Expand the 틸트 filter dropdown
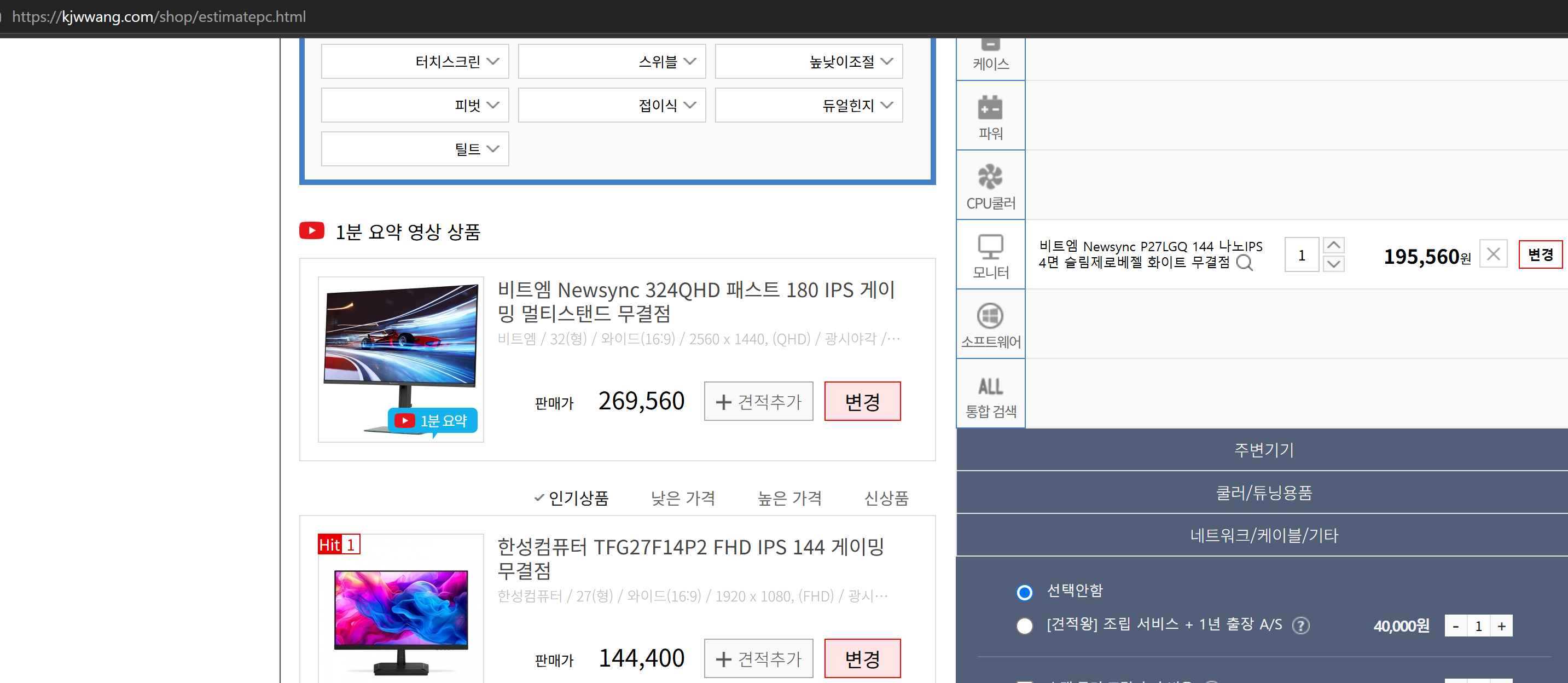The width and height of the screenshot is (1568, 683). pos(415,149)
